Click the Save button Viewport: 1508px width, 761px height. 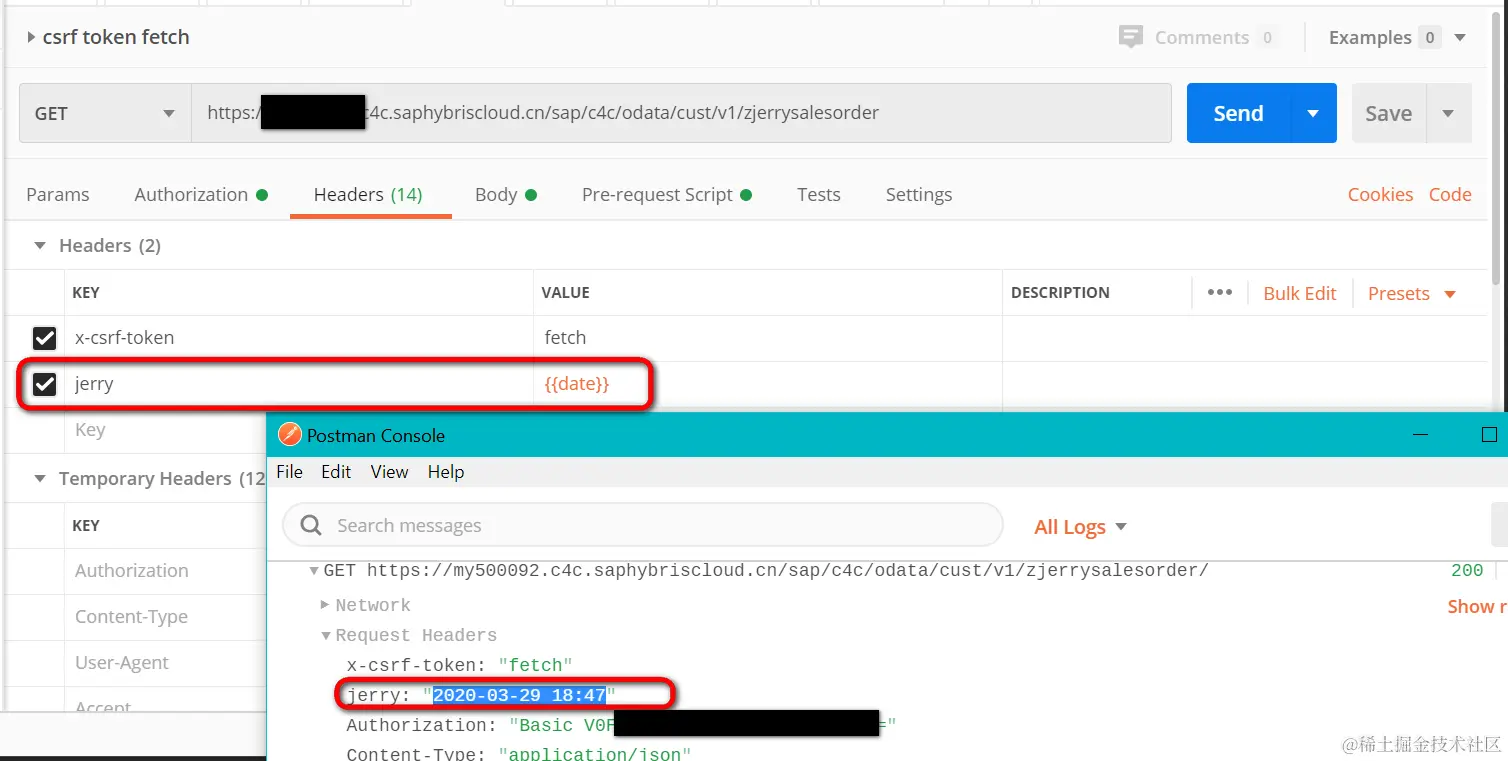pos(1388,113)
